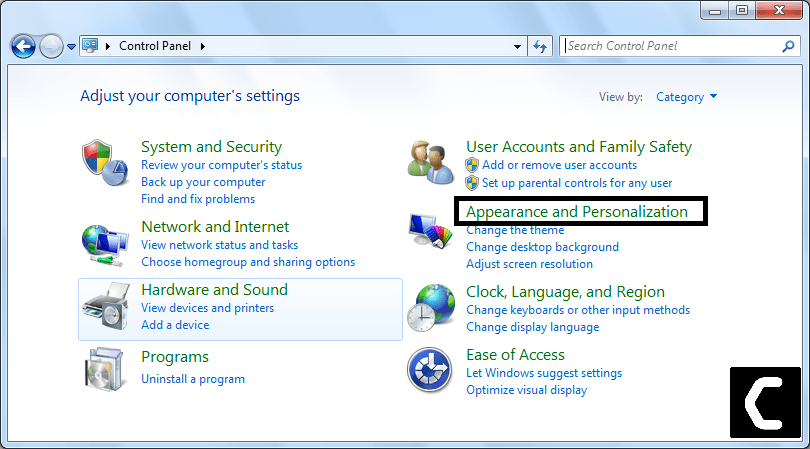Click shield icon beside Set up parental controls
This screenshot has height=449, width=810.
[472, 183]
